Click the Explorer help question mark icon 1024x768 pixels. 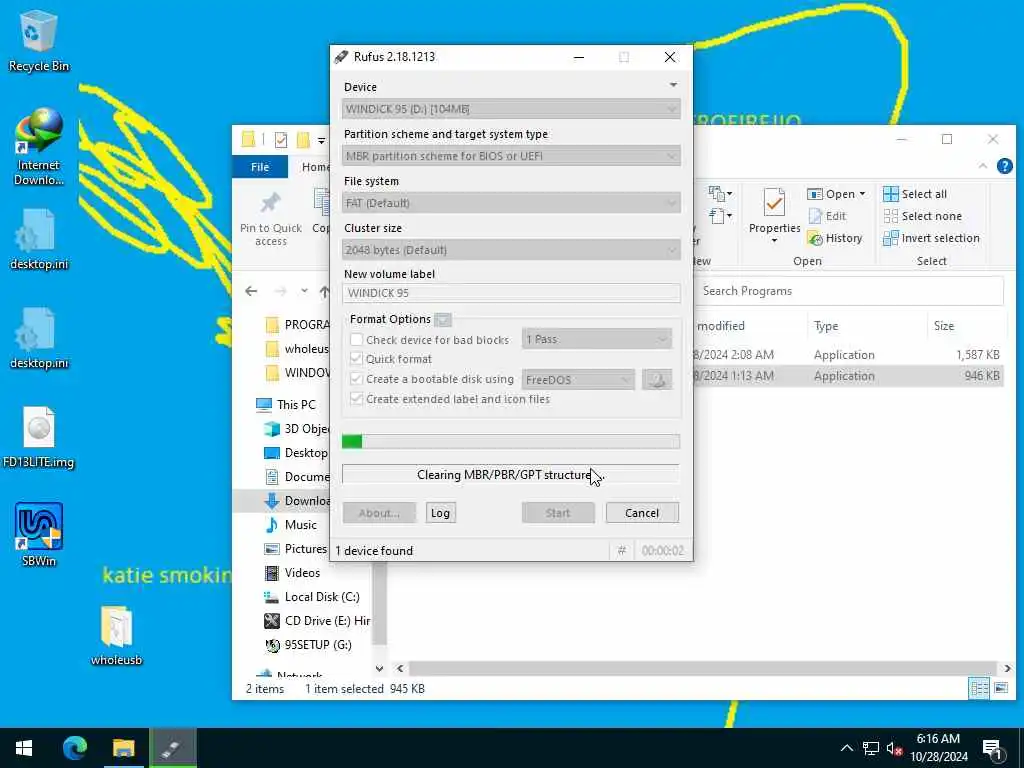tap(1004, 167)
